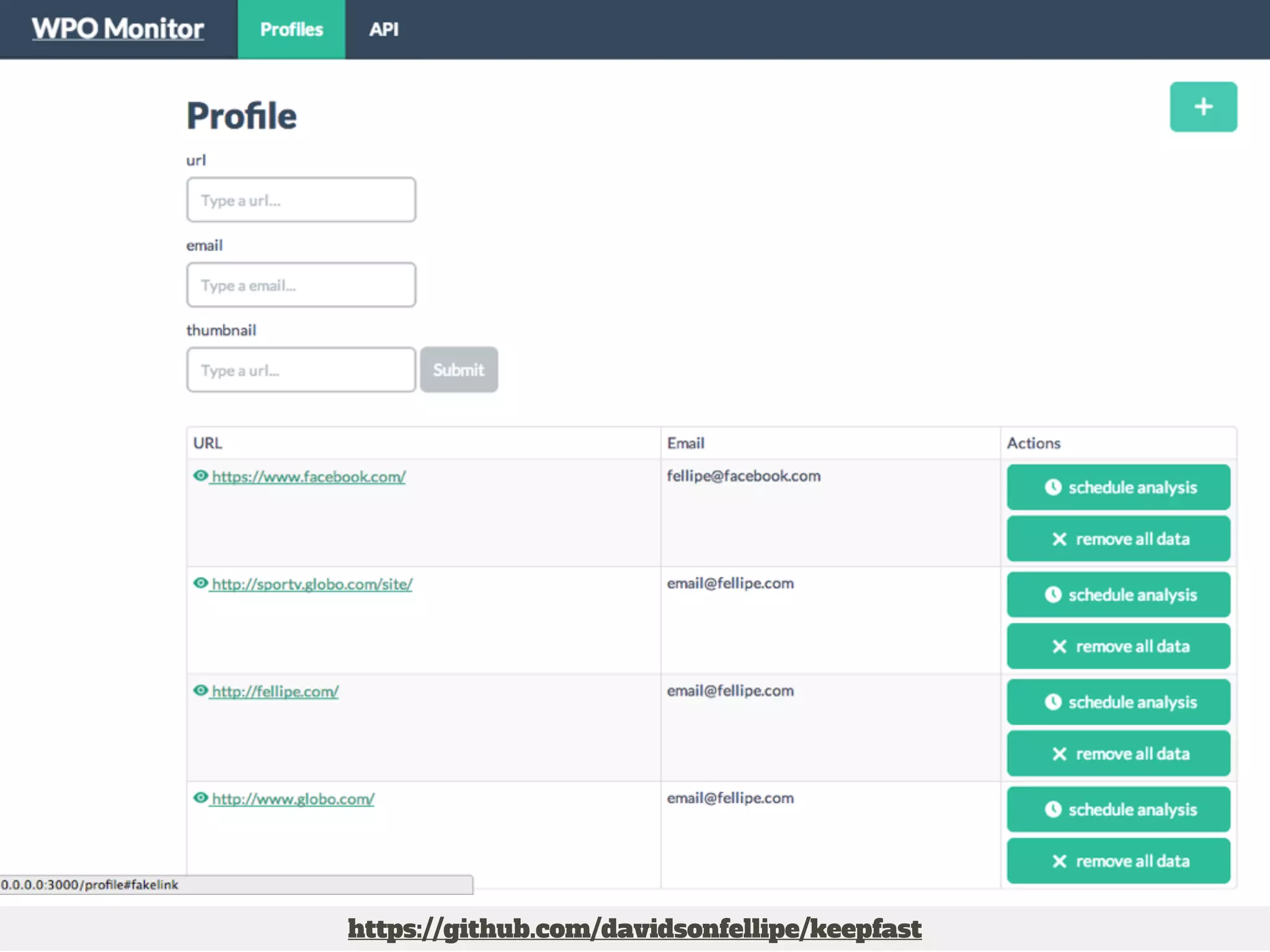Remove all data for fellipe.com

click(x=1119, y=753)
